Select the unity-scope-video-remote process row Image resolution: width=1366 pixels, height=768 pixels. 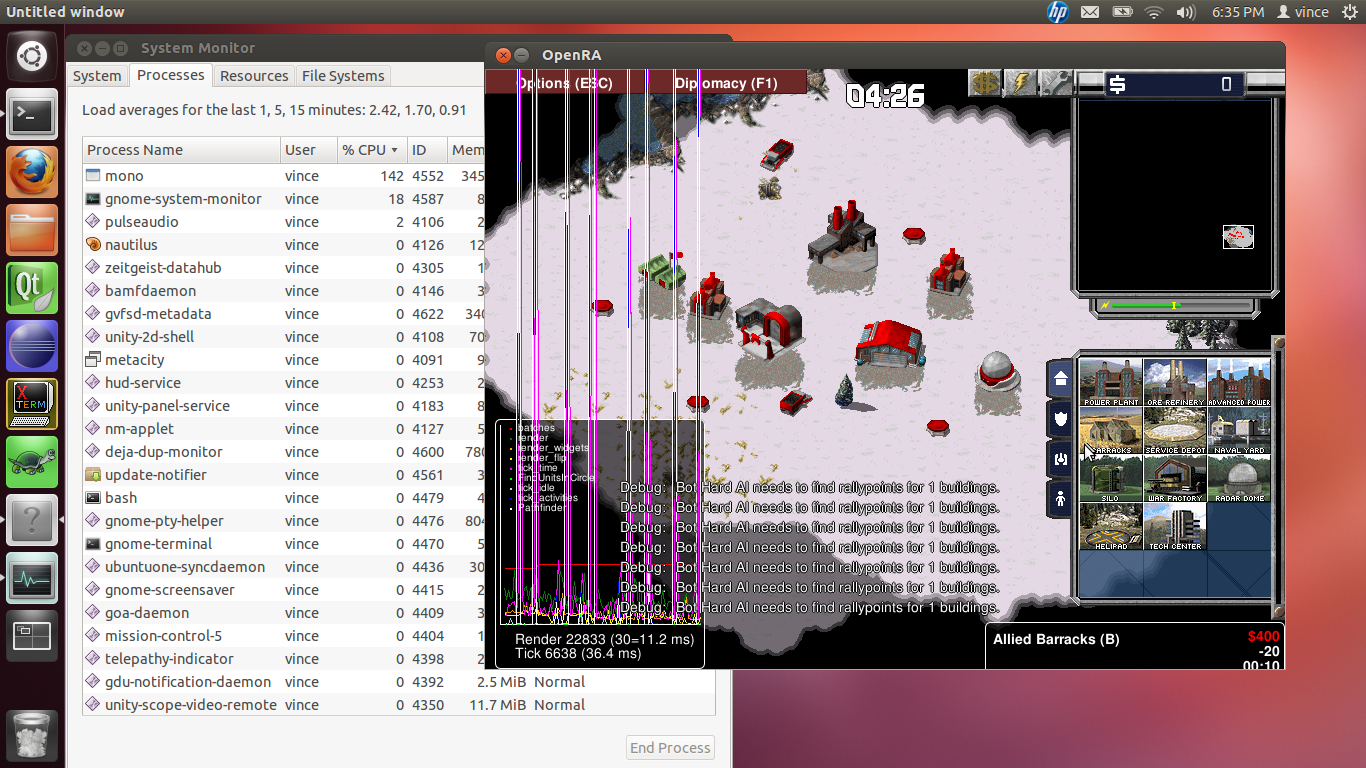coord(399,705)
